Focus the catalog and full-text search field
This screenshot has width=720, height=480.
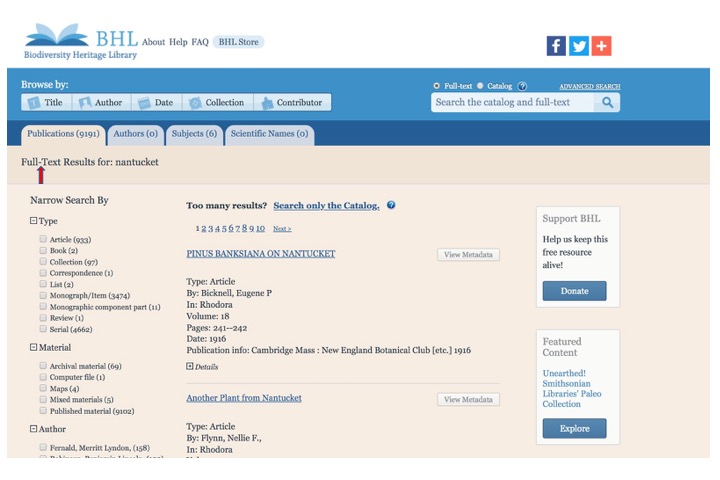(512, 102)
